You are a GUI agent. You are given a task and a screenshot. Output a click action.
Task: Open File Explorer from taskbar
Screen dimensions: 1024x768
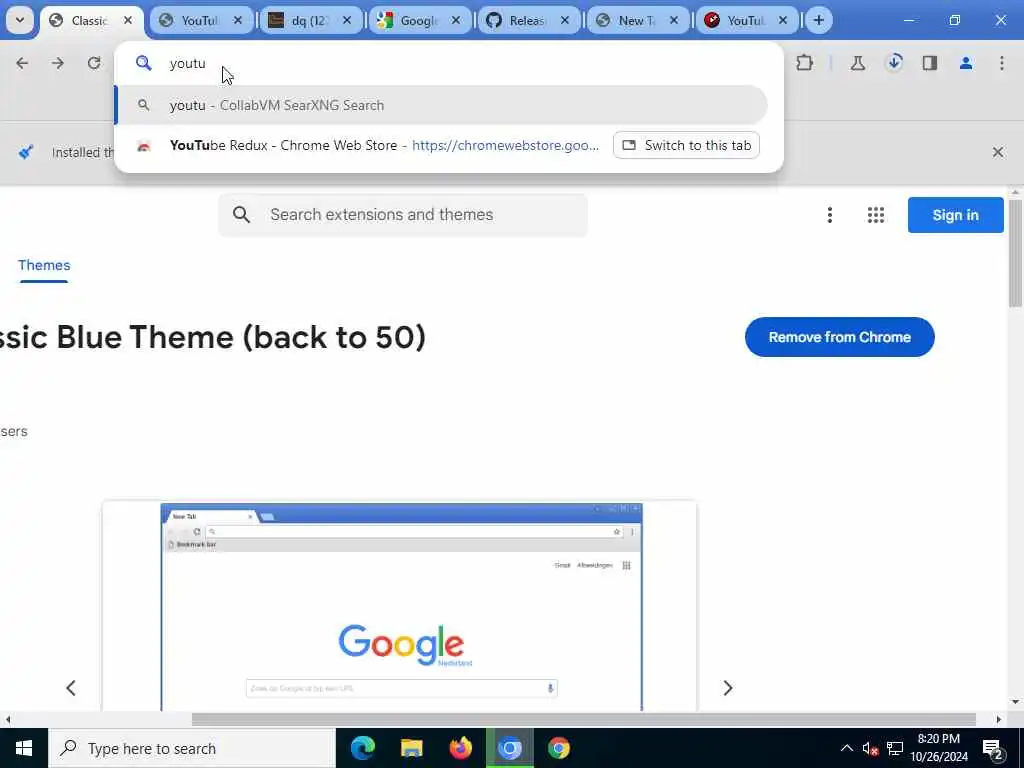pos(411,748)
